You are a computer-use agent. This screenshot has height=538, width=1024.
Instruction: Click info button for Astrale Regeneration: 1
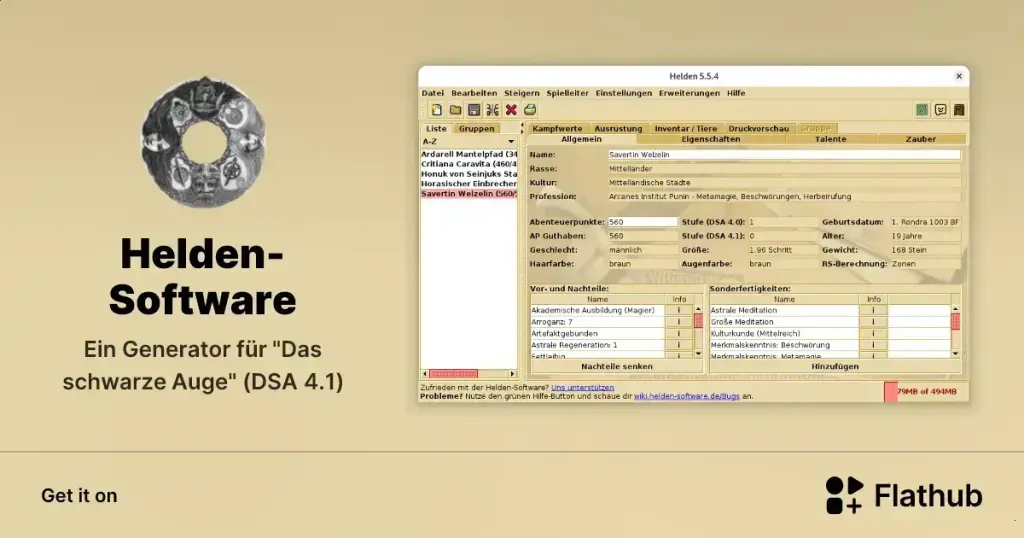[x=679, y=345]
